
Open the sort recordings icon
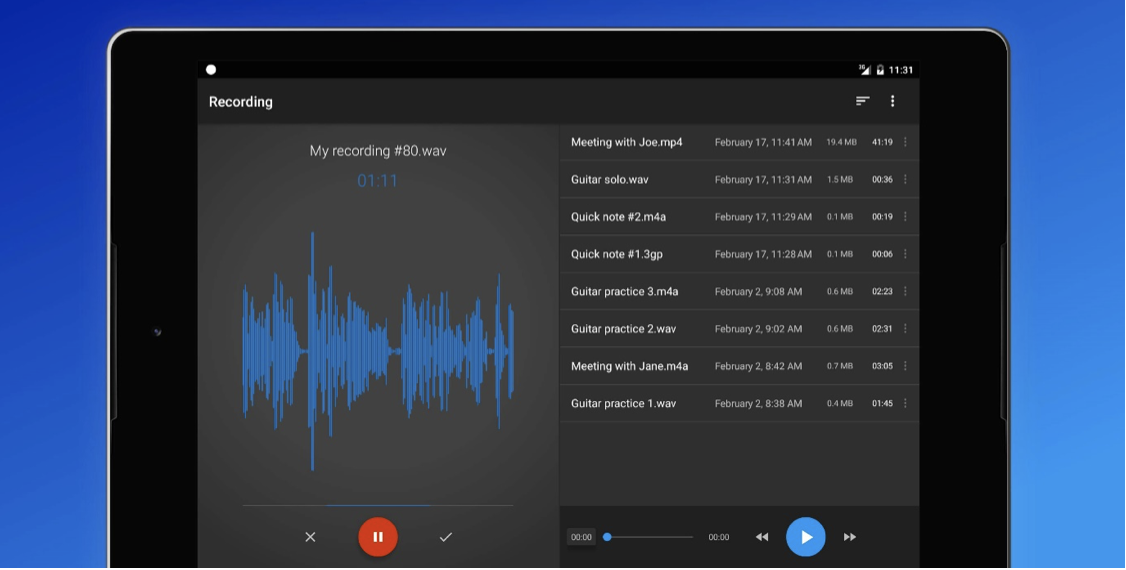coord(862,101)
